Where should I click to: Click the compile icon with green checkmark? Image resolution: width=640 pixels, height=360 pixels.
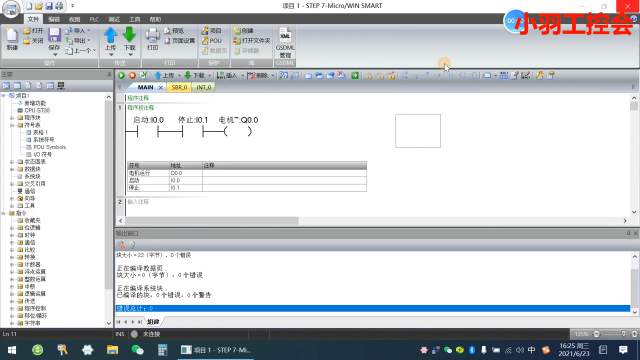143,76
